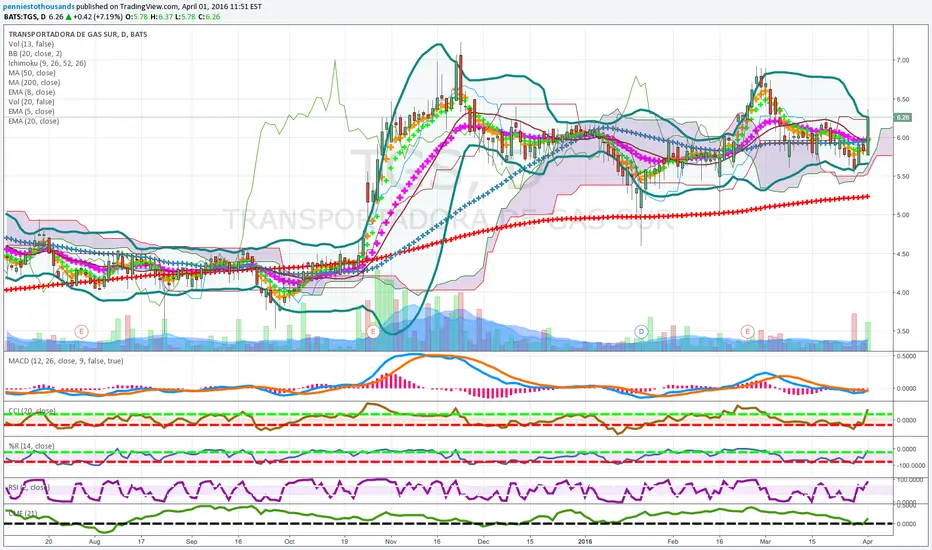932x550 pixels.
Task: Select the CMF (21) pane label
Action: click(23, 512)
